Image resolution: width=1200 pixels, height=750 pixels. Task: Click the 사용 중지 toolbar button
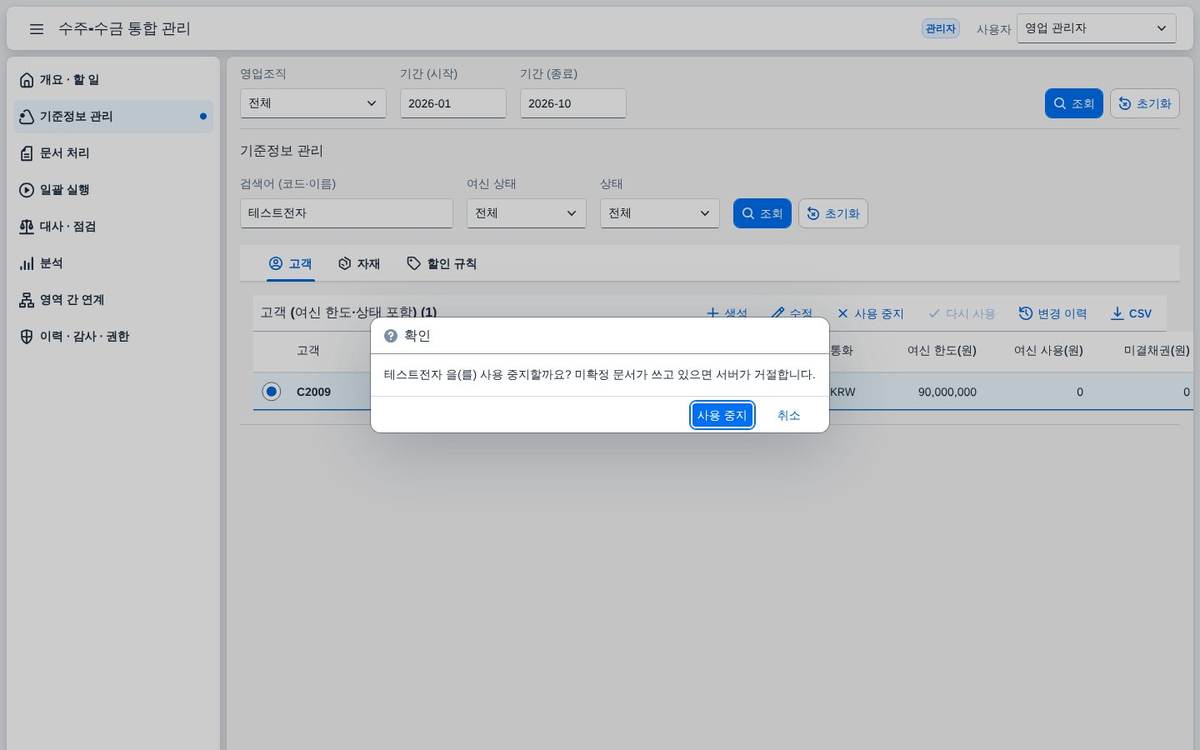[870, 313]
